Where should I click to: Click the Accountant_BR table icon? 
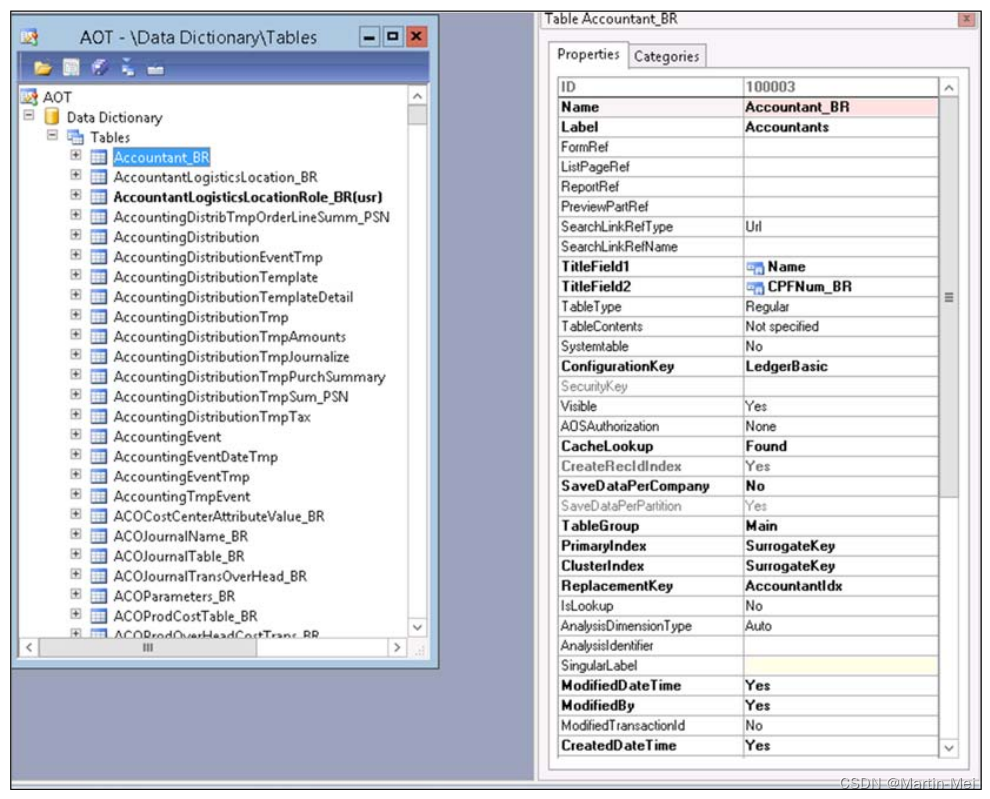click(x=98, y=157)
